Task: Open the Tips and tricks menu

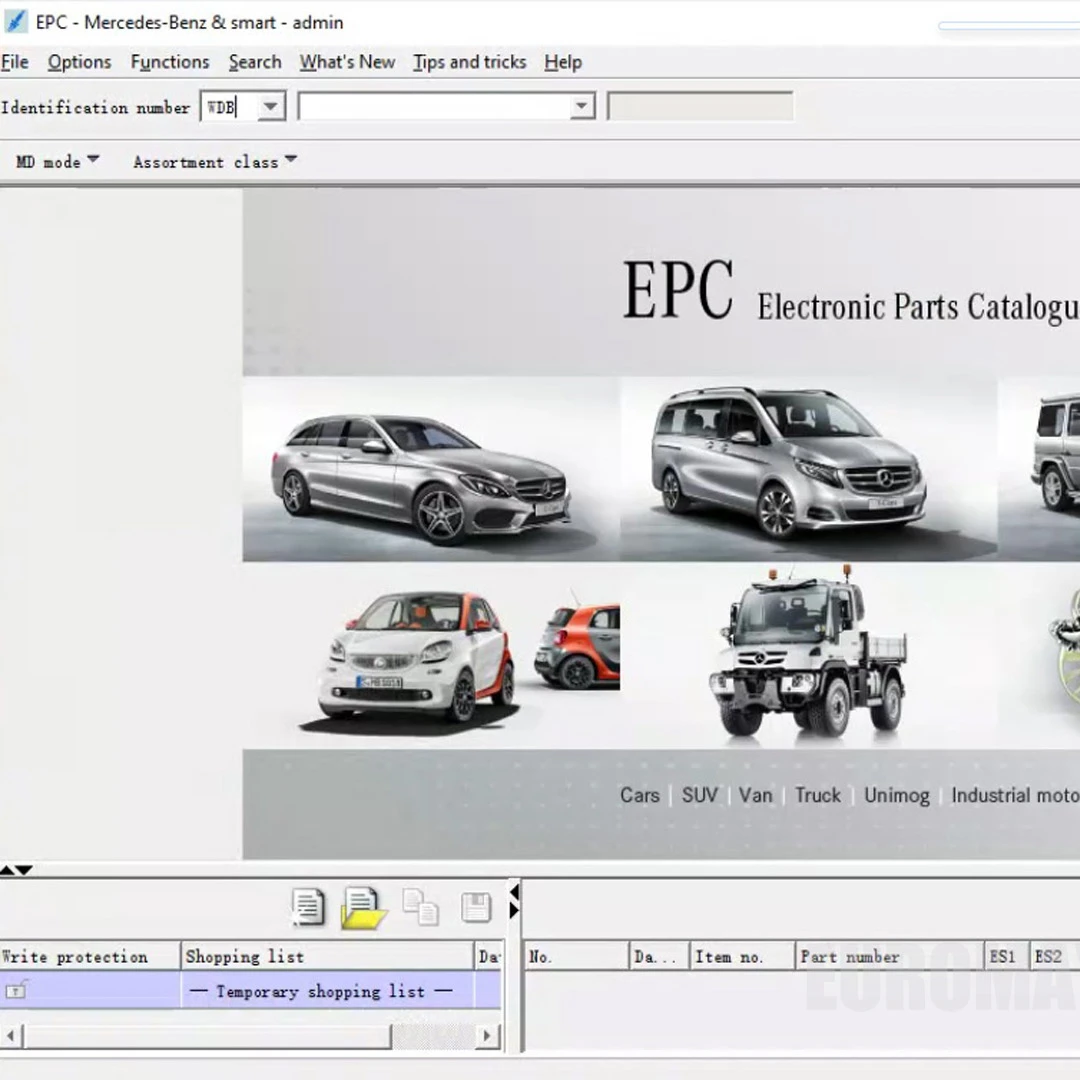Action: pyautogui.click(x=469, y=62)
